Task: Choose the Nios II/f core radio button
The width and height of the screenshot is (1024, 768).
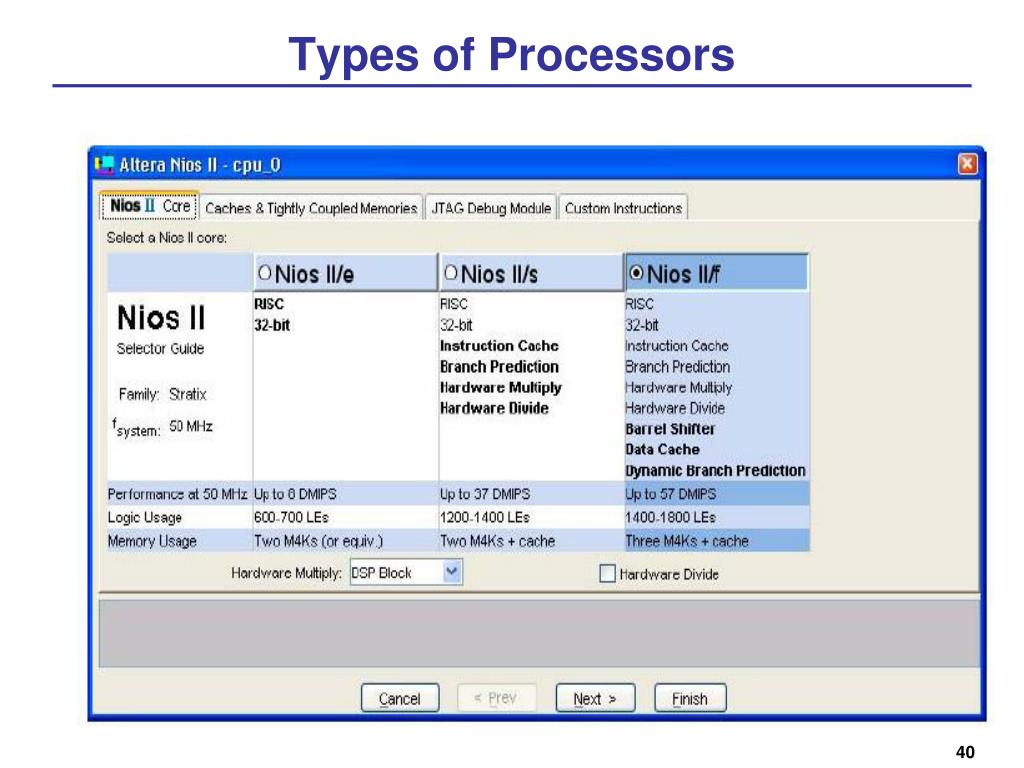Action: coord(636,273)
